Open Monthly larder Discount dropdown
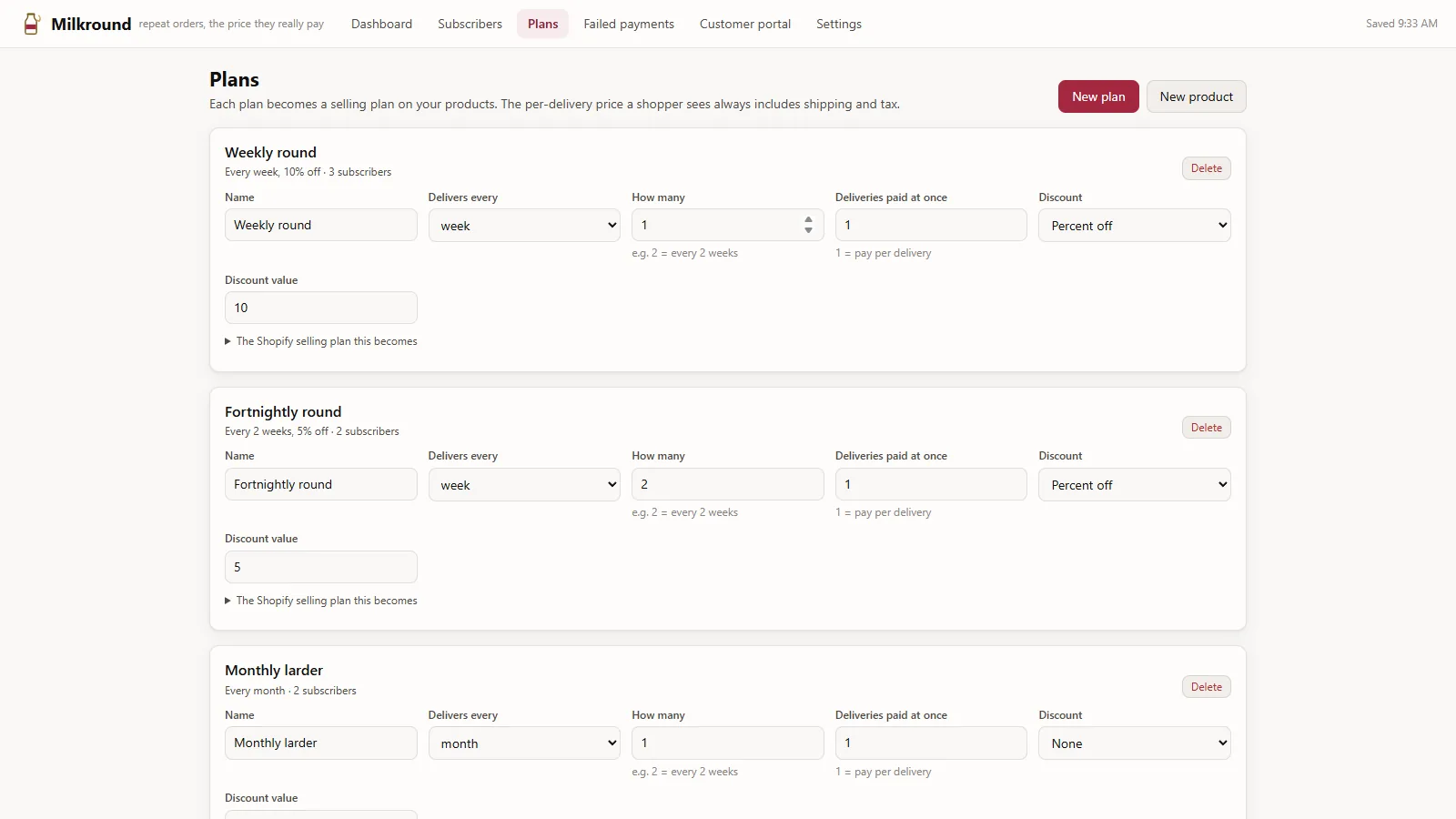This screenshot has height=819, width=1456. coord(1135,743)
